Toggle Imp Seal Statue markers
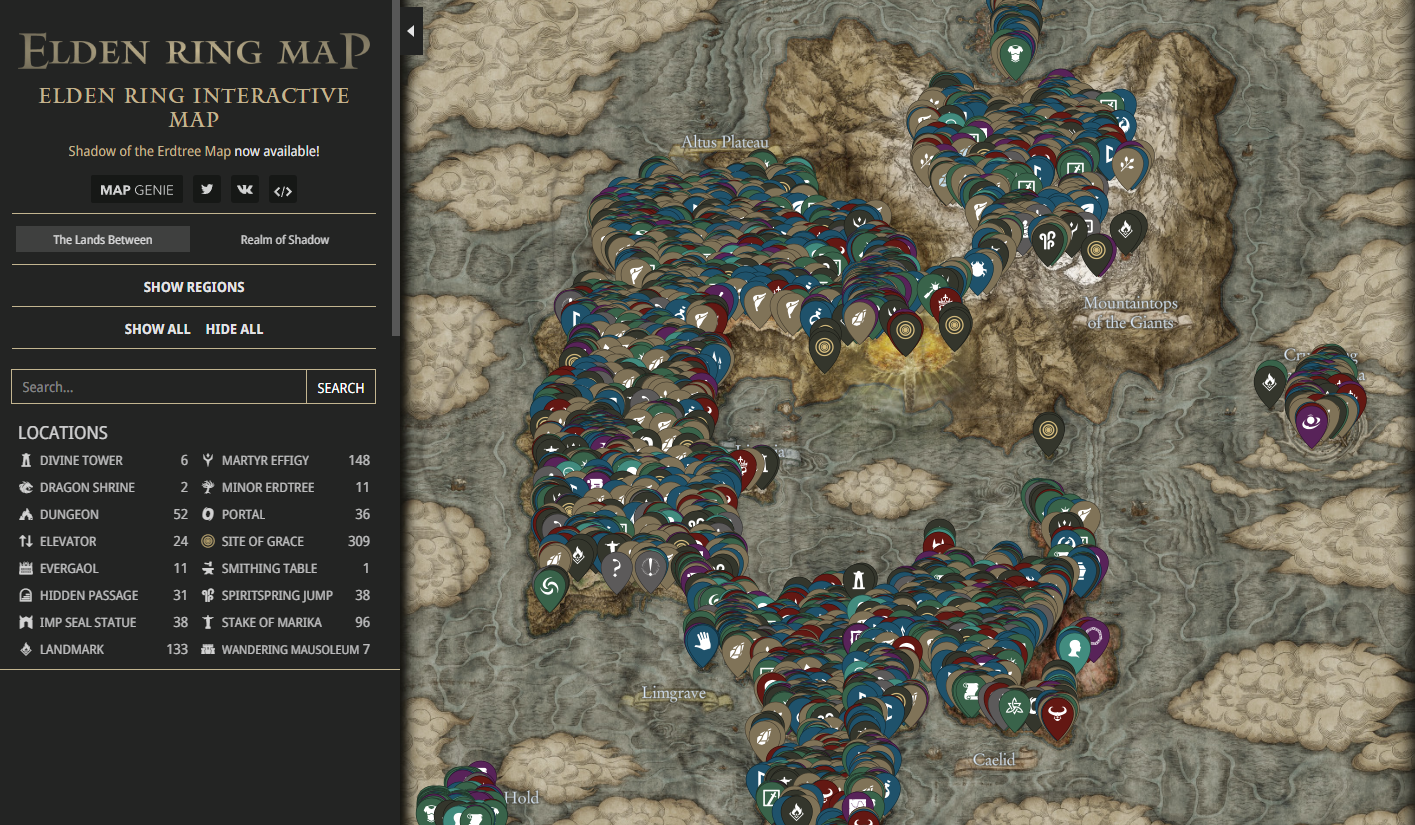Image resolution: width=1415 pixels, height=825 pixels. (x=103, y=622)
